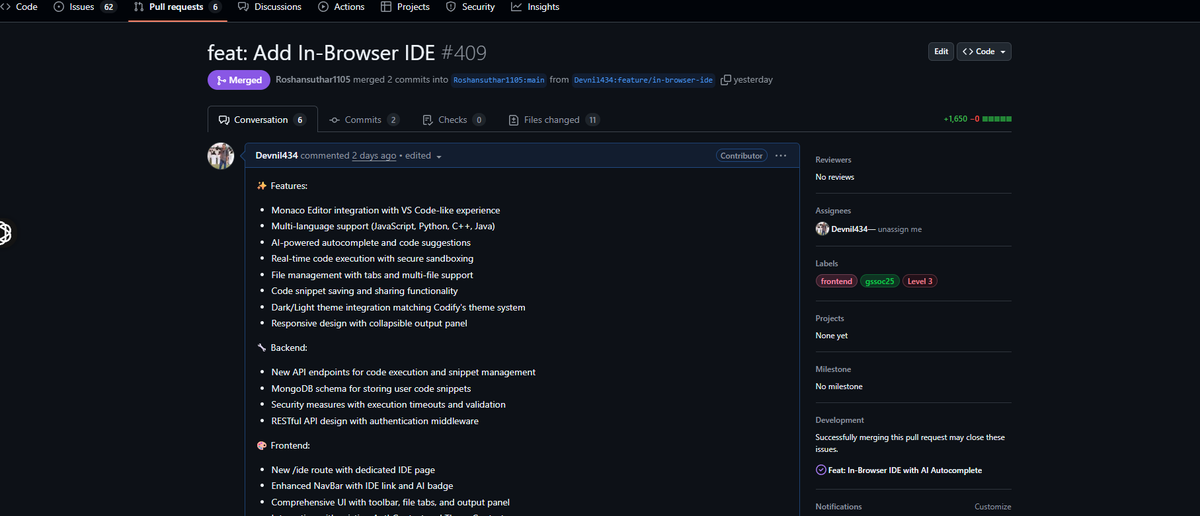Screen dimensions: 1200x516
Task: Open Roshansuthar1105 user profile link
Action: (x=314, y=80)
